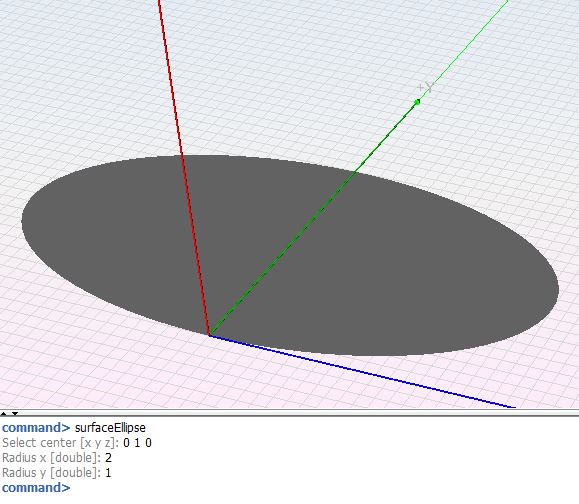Viewport: 579px width, 504px height.
Task: Click the Radius x [double] label
Action: tap(51, 458)
